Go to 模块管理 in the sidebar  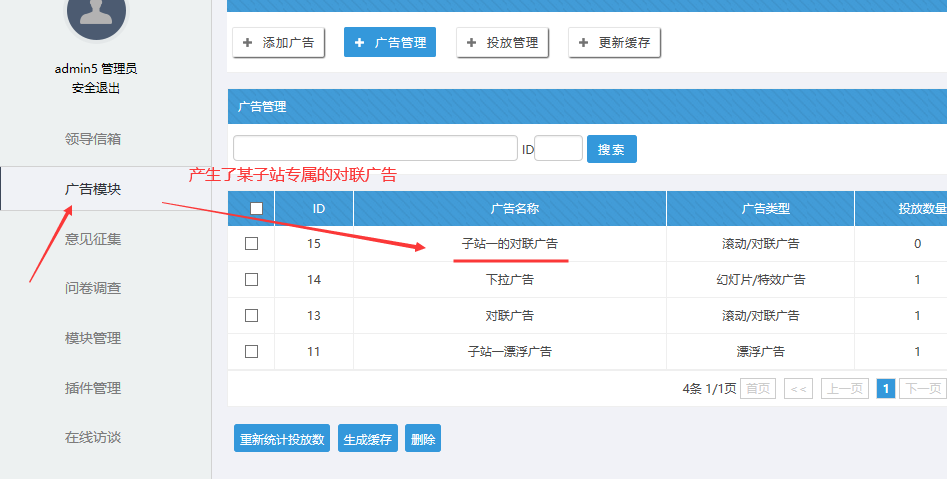pos(93,338)
